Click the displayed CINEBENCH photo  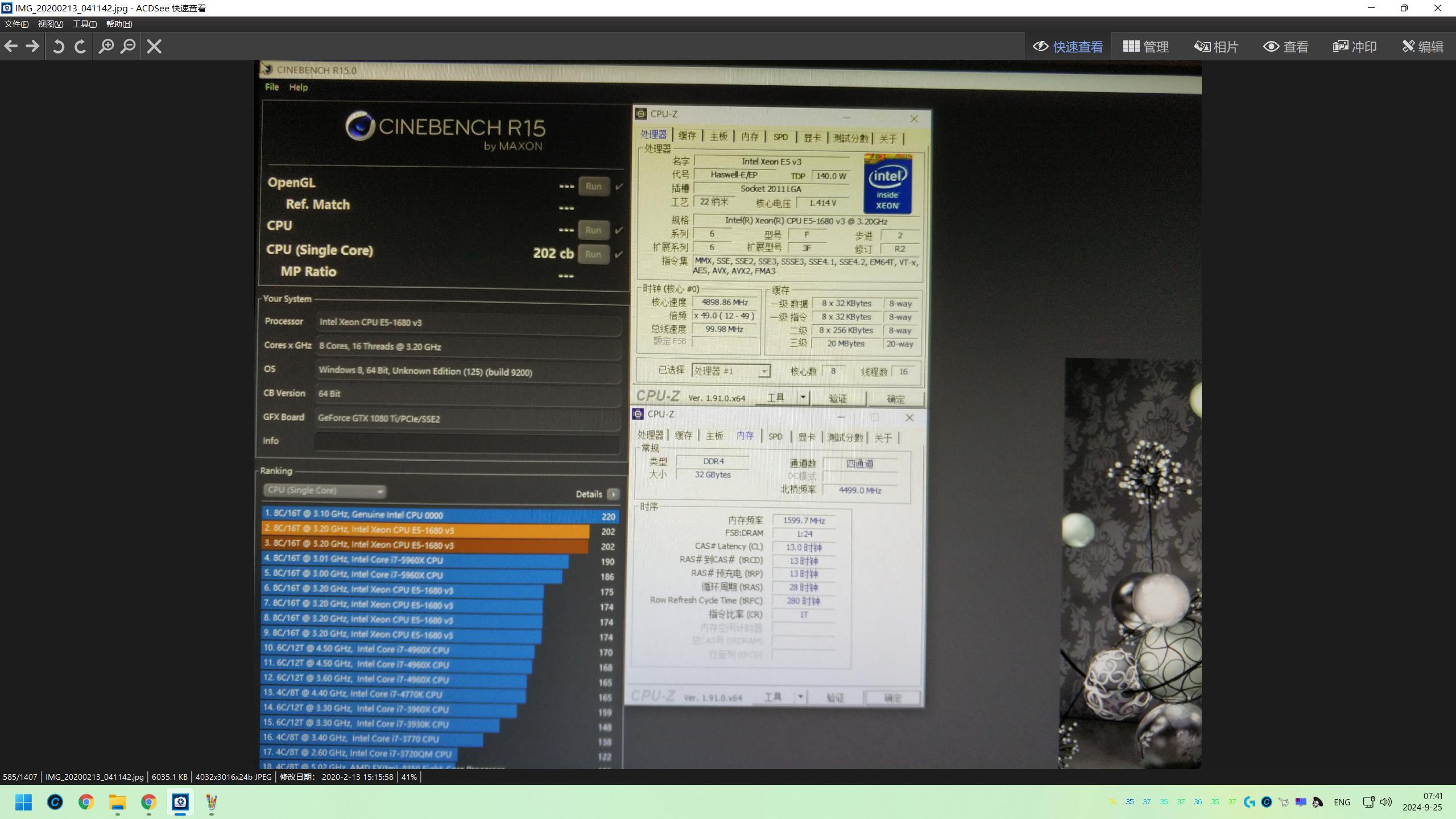click(x=729, y=415)
